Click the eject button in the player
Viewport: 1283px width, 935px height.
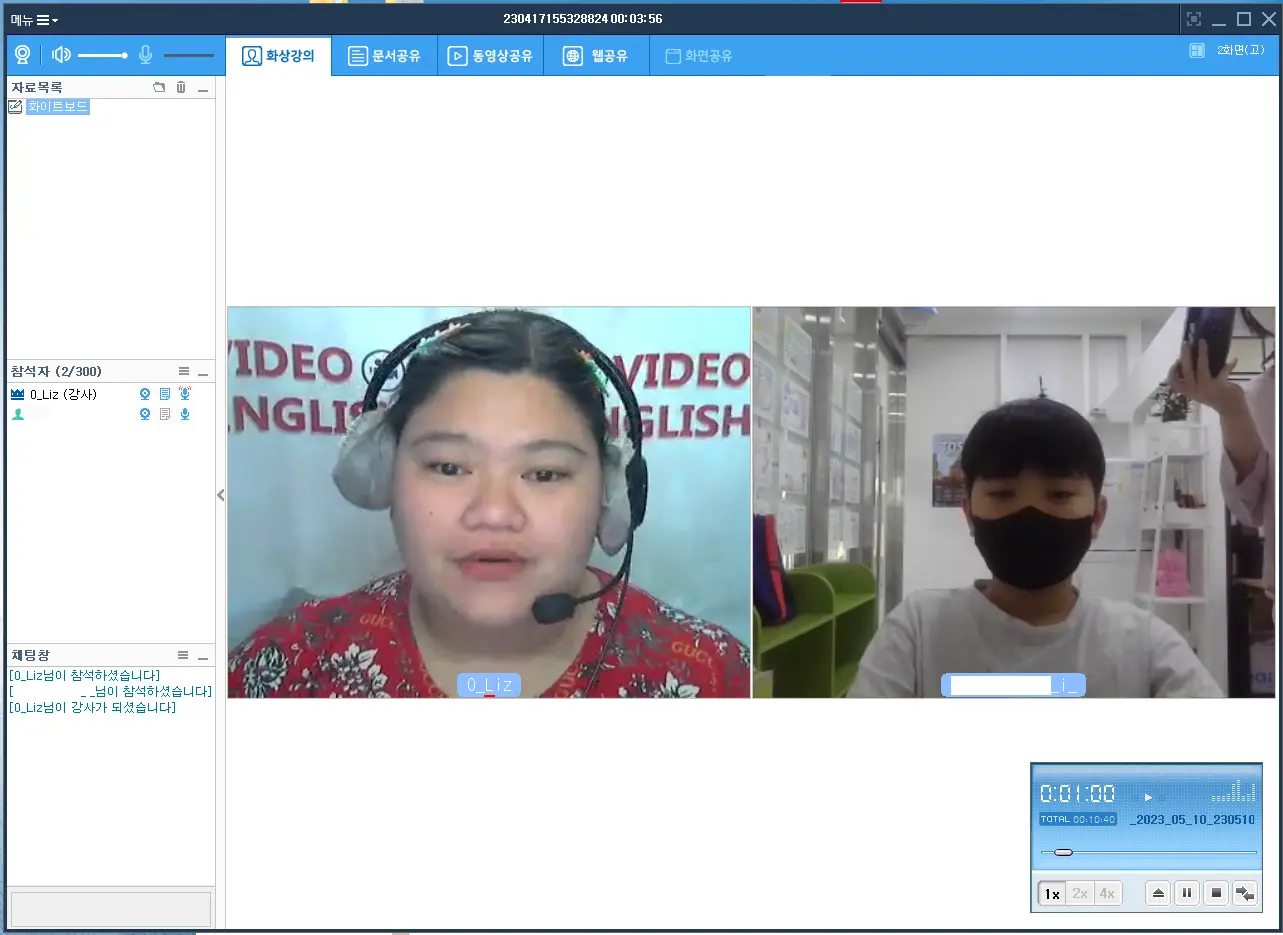point(1158,893)
